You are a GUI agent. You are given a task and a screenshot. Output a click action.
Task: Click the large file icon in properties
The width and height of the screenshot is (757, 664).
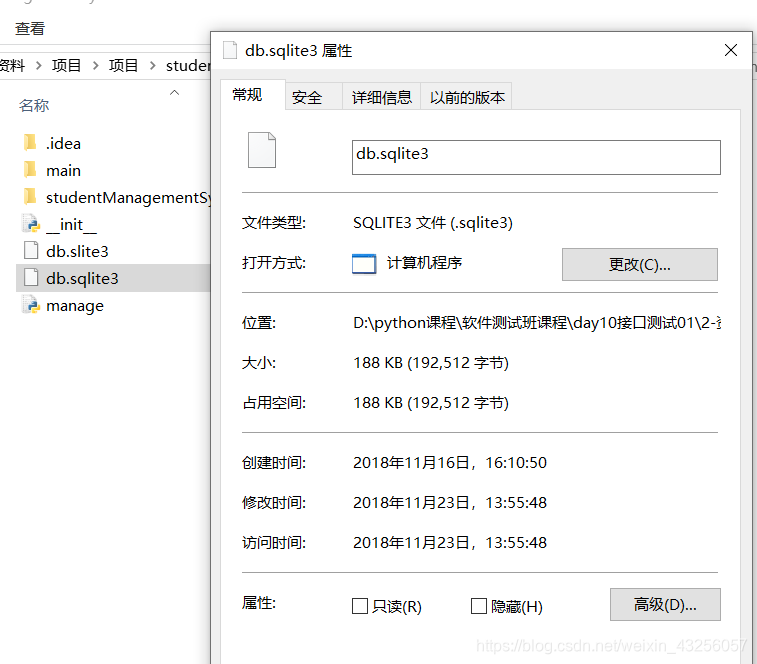pos(262,150)
